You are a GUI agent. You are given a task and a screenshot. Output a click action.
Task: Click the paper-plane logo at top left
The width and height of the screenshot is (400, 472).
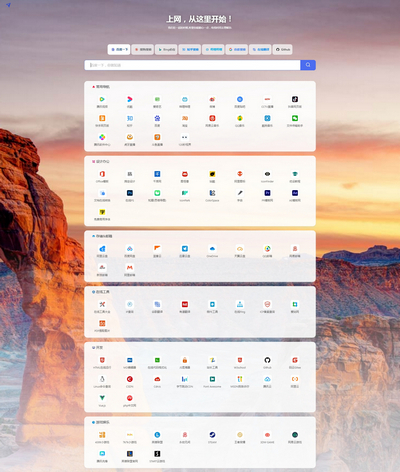coord(8,5)
